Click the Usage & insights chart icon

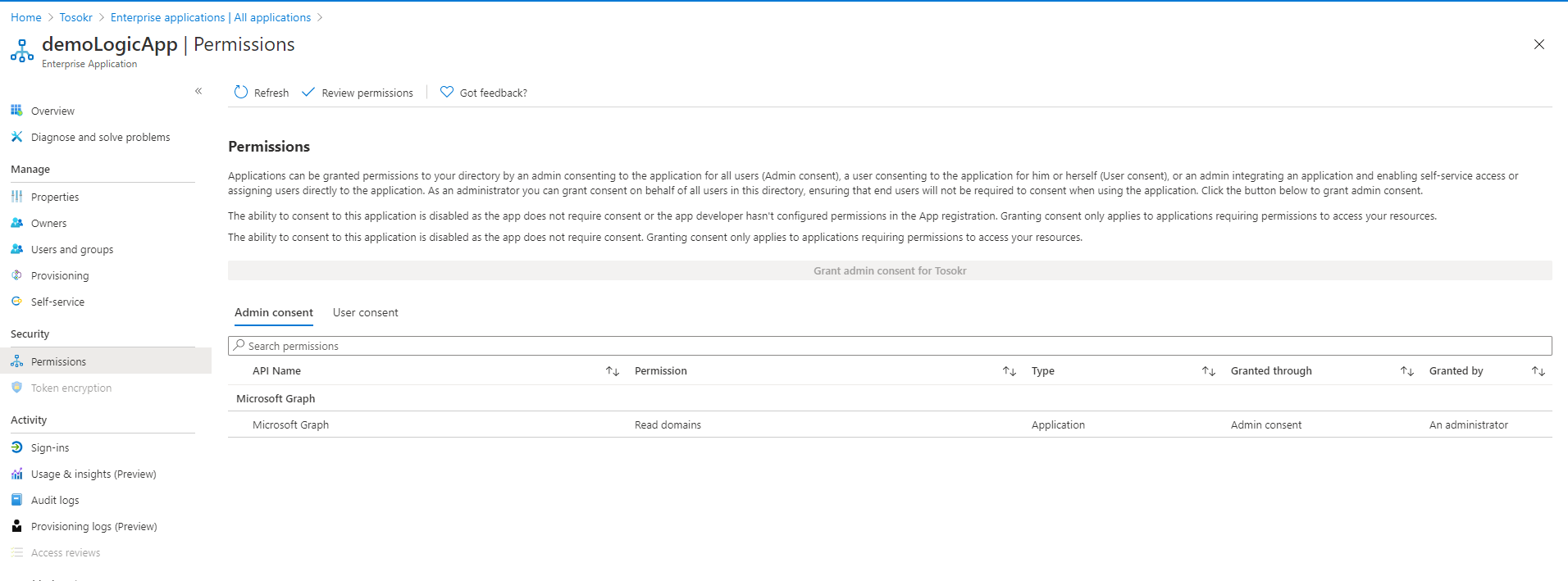[16, 474]
